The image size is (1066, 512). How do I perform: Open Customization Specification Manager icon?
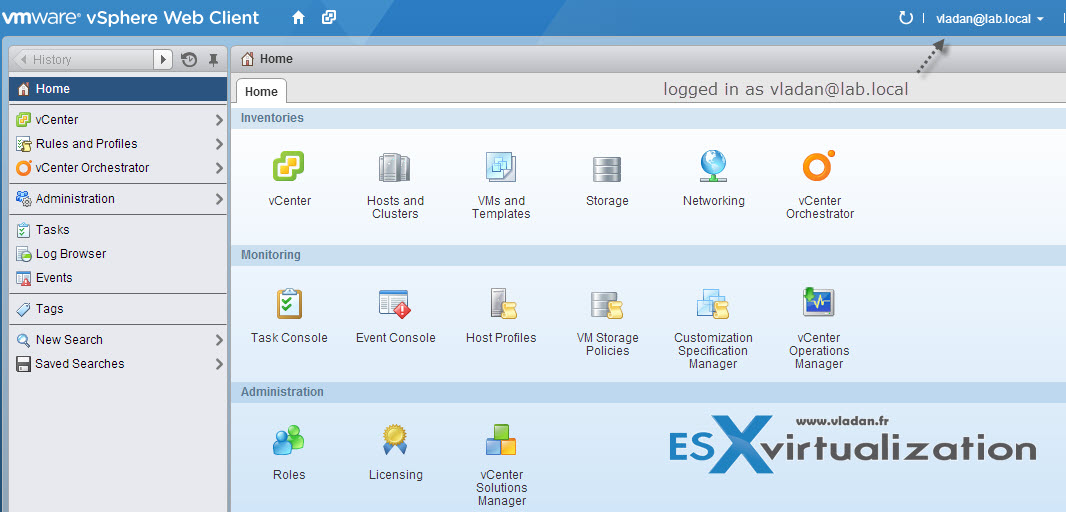point(712,304)
